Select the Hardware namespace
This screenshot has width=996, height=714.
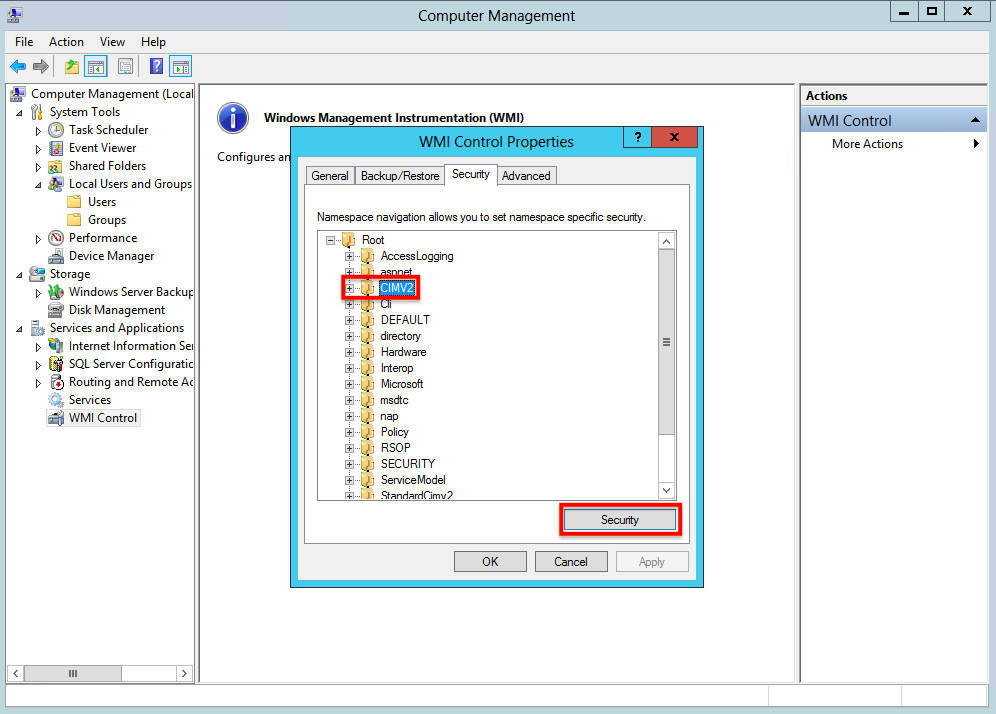click(403, 352)
